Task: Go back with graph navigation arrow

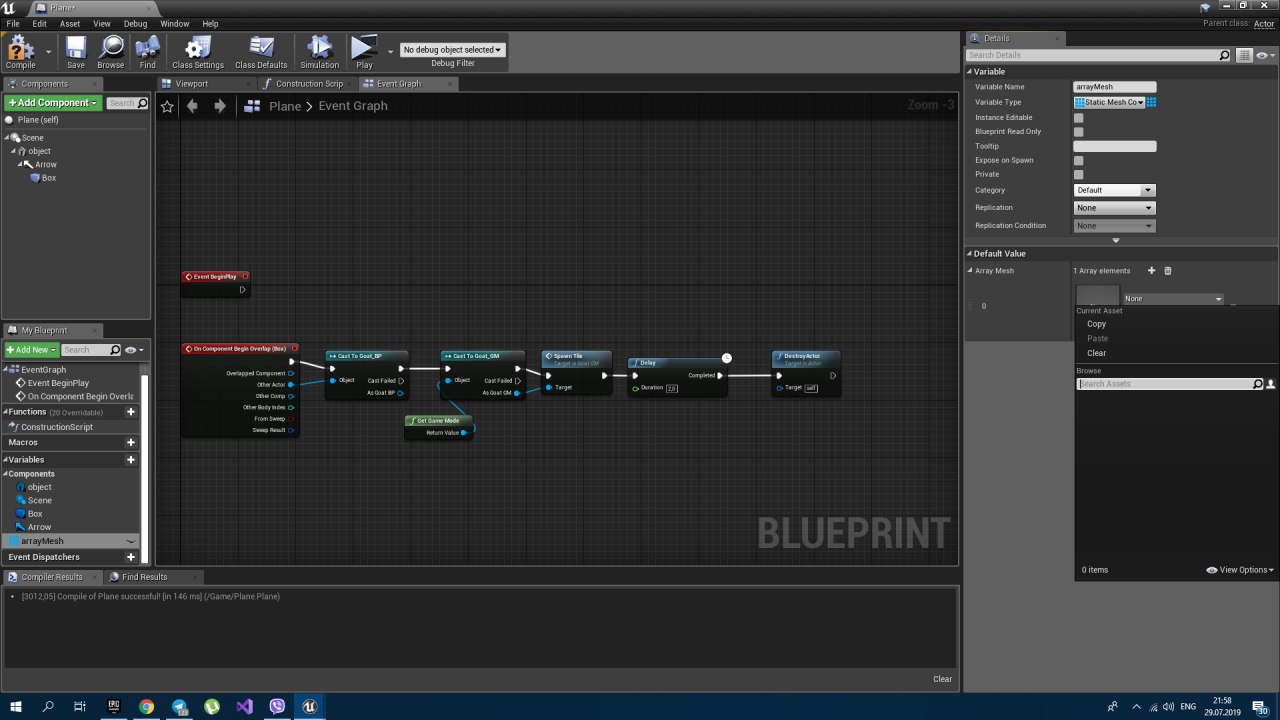Action: (192, 106)
